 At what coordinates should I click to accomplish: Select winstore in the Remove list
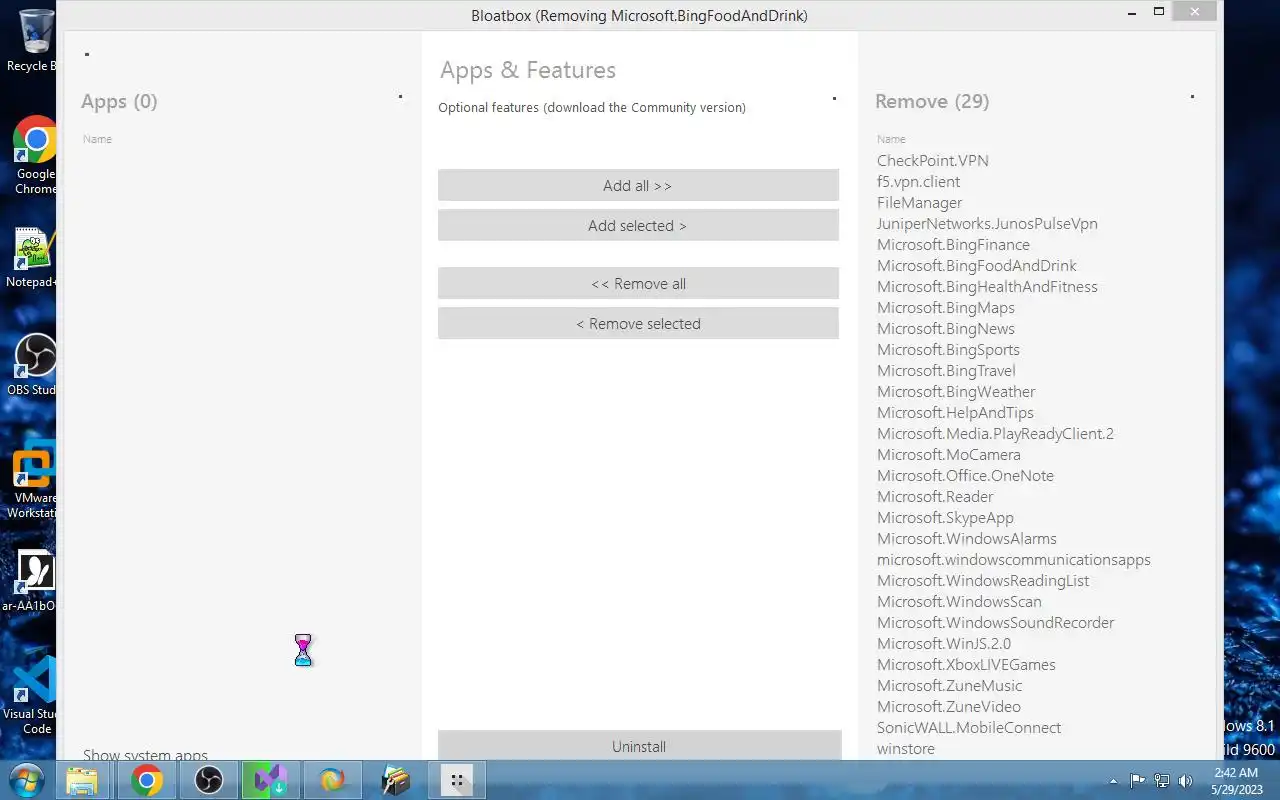pyautogui.click(x=906, y=748)
